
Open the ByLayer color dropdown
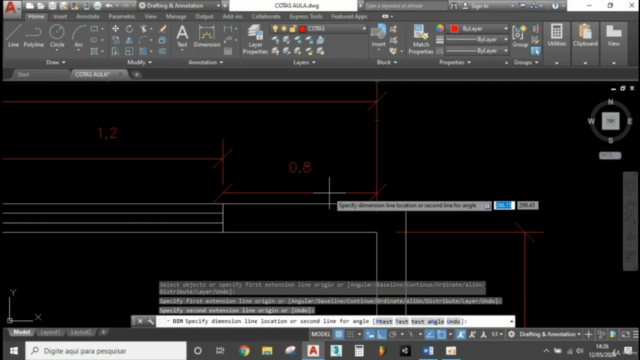click(x=506, y=29)
